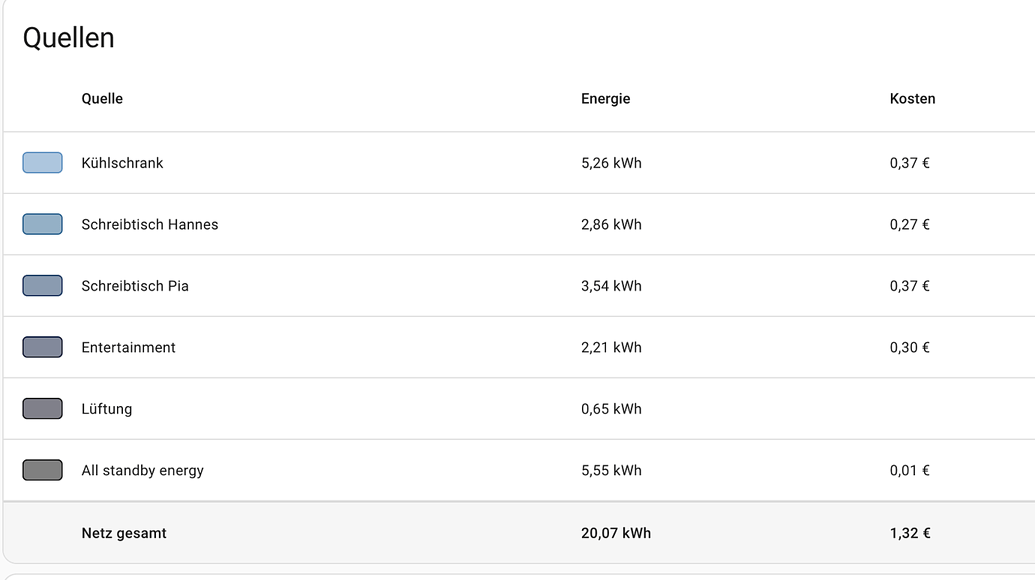Select the Lüftung source row
This screenshot has height=580, width=1035.
[519, 408]
